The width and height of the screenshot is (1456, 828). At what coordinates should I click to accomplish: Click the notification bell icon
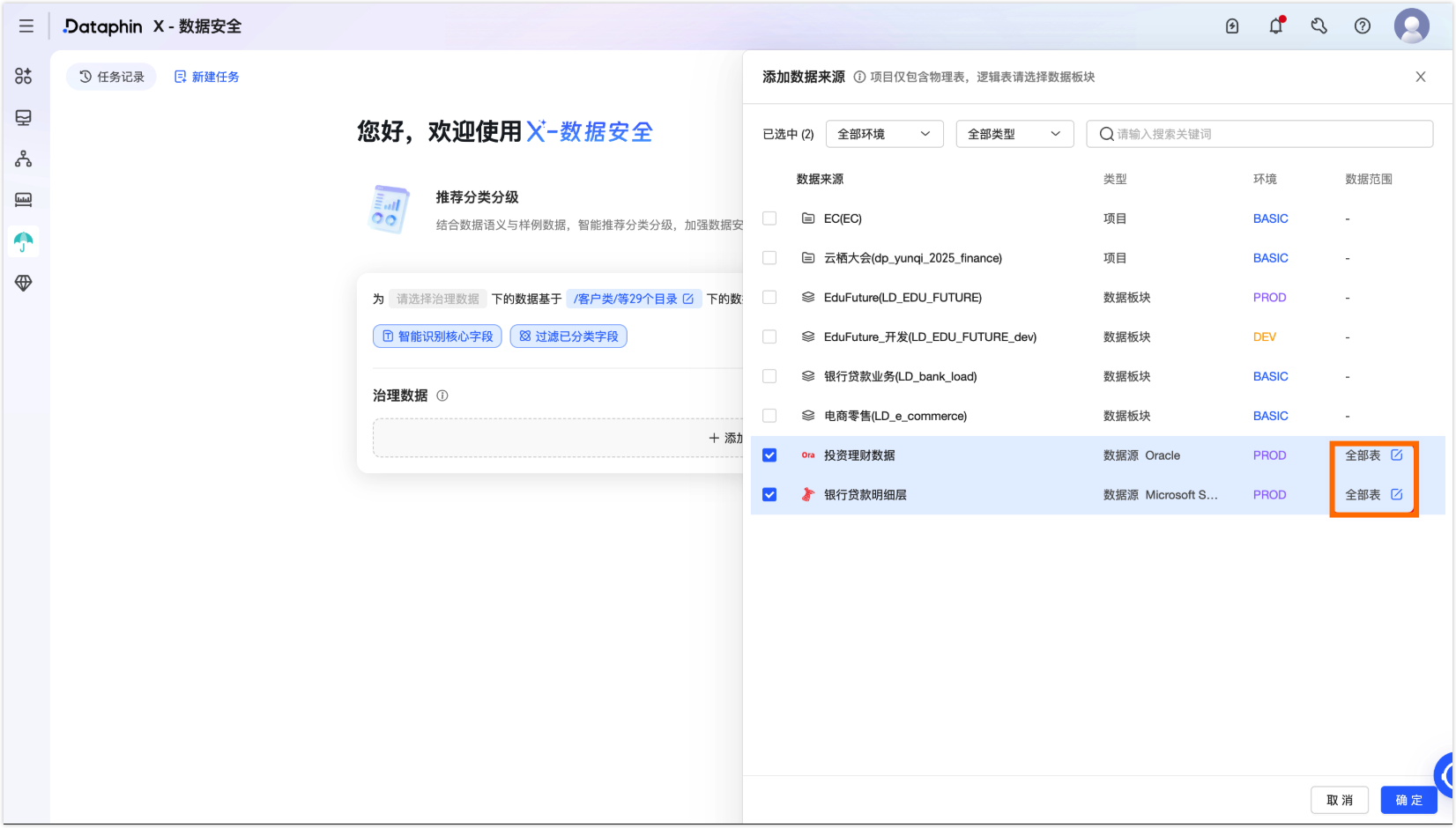tap(1276, 26)
